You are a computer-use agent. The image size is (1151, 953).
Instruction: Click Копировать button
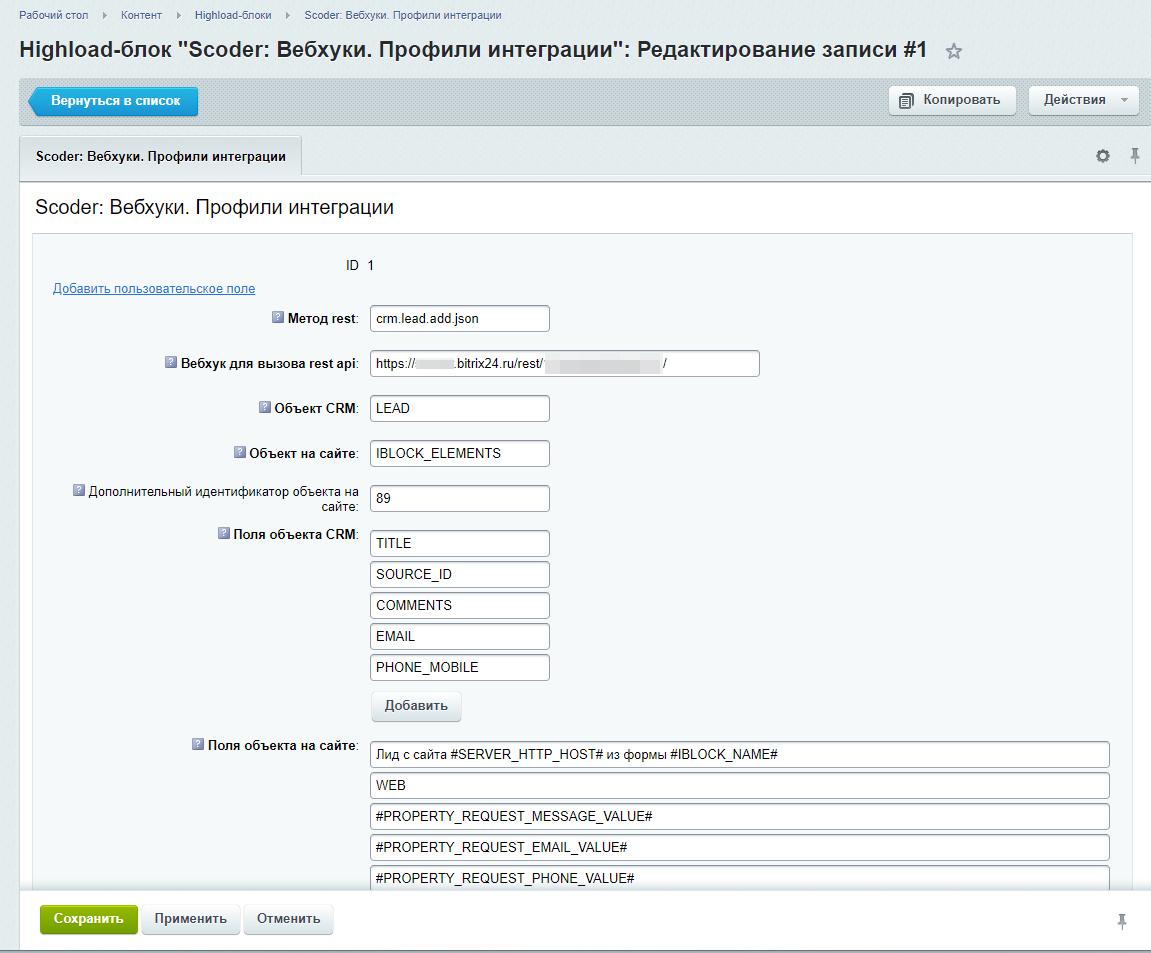[951, 100]
